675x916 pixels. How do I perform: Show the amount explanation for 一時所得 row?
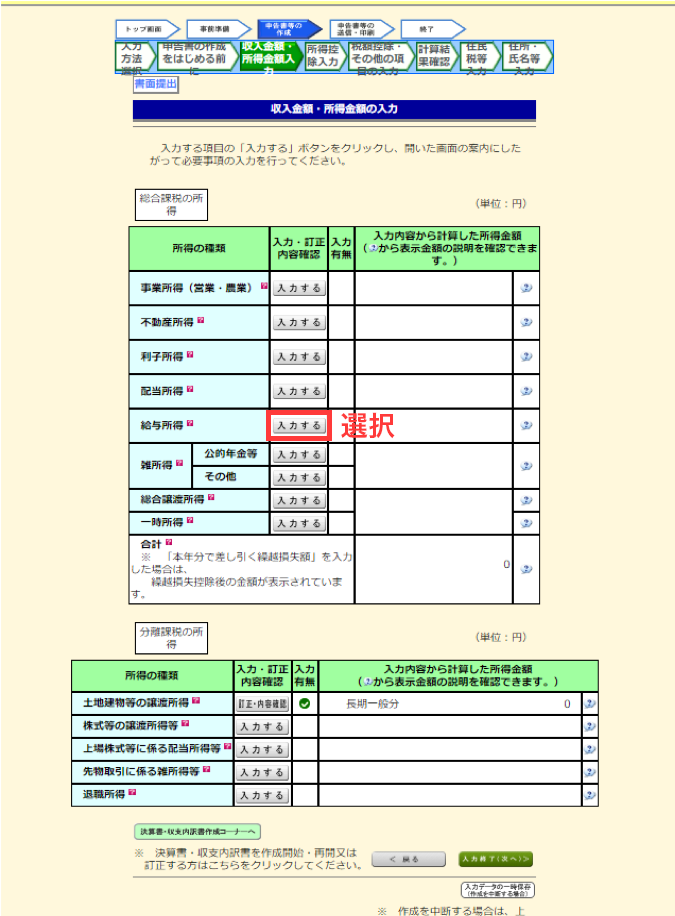pos(526,523)
